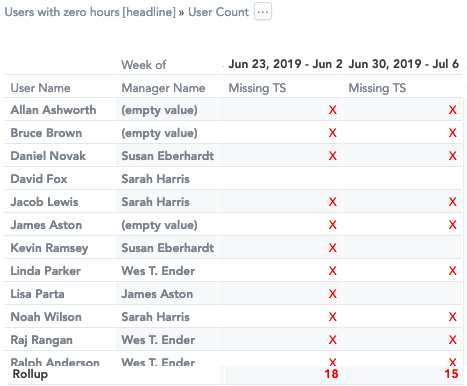
Task: Click red X for Linda Parker Jun 30 week
Action: (x=452, y=271)
